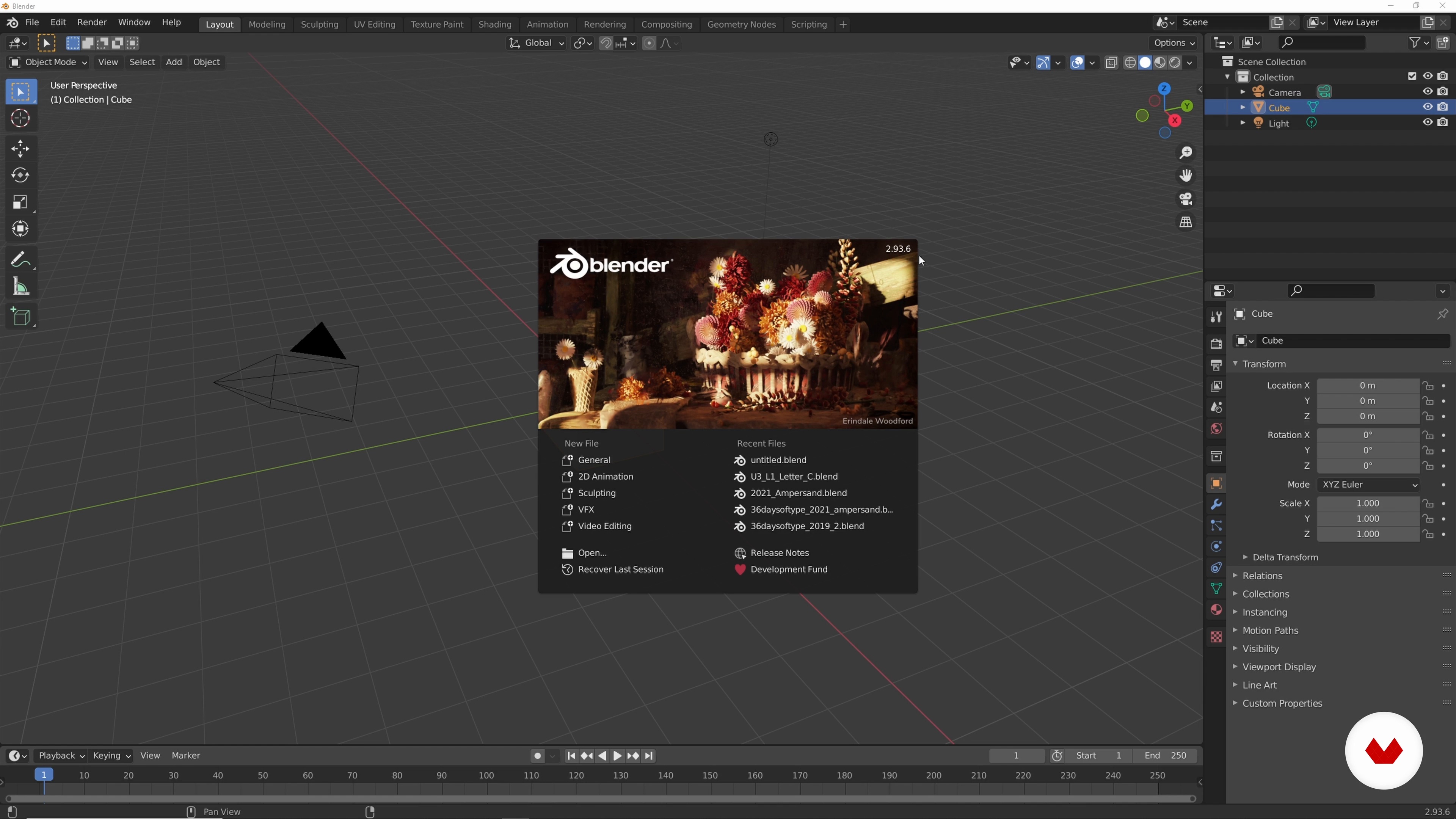Open the viewport Options dropdown
The height and width of the screenshot is (819, 1456).
point(1174,44)
